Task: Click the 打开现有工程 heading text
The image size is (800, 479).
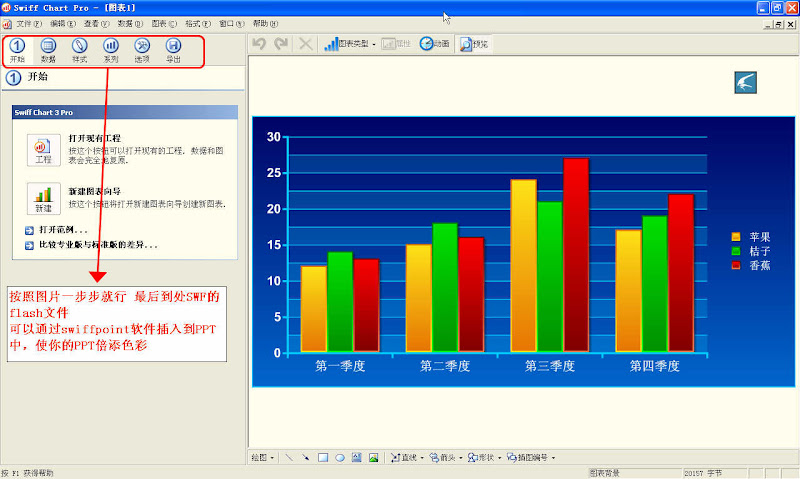Action: point(95,138)
